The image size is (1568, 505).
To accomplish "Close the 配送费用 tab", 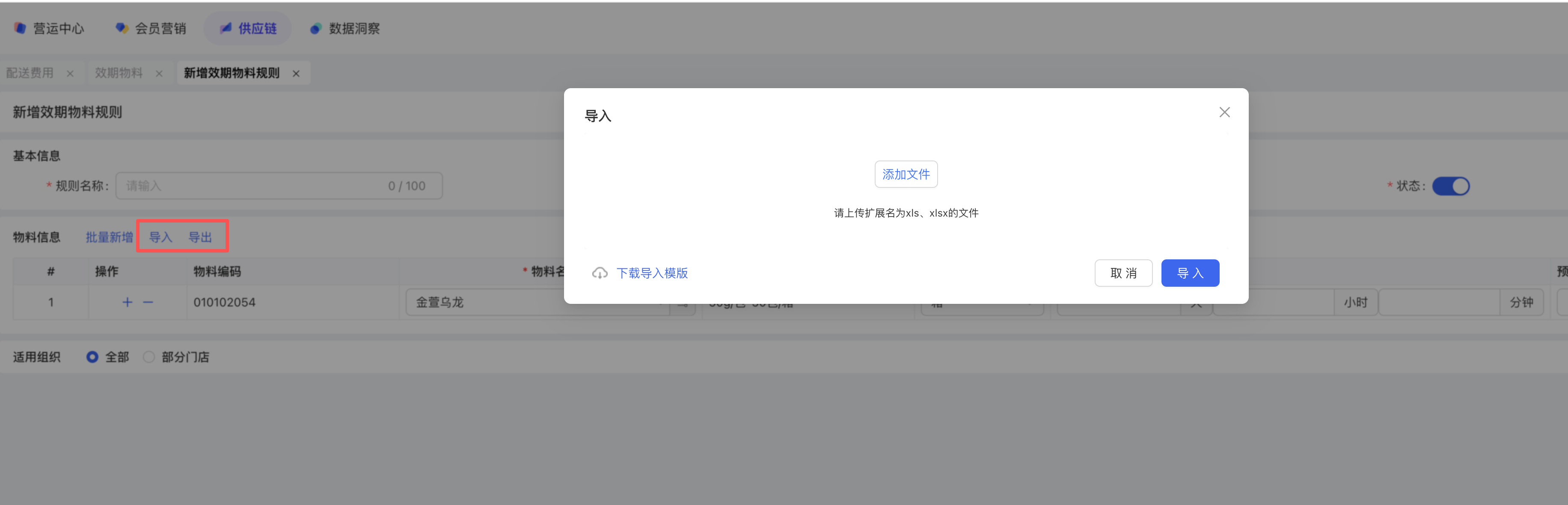I will (70, 74).
